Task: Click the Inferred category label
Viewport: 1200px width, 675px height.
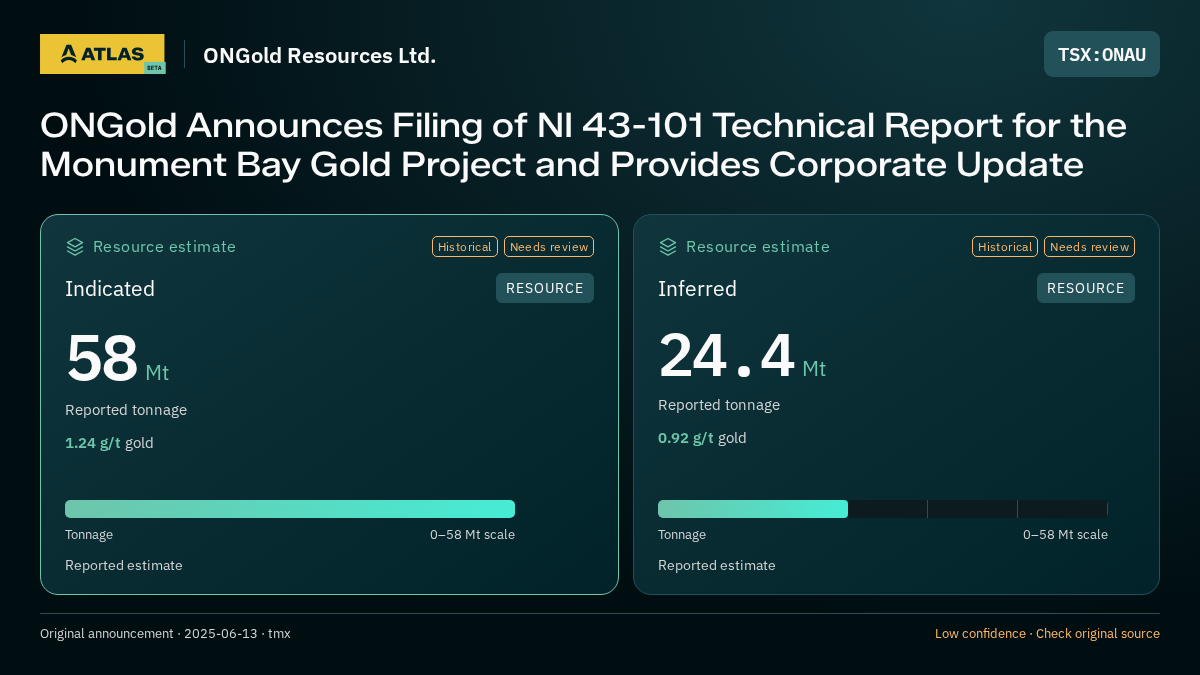Action: pyautogui.click(x=697, y=289)
